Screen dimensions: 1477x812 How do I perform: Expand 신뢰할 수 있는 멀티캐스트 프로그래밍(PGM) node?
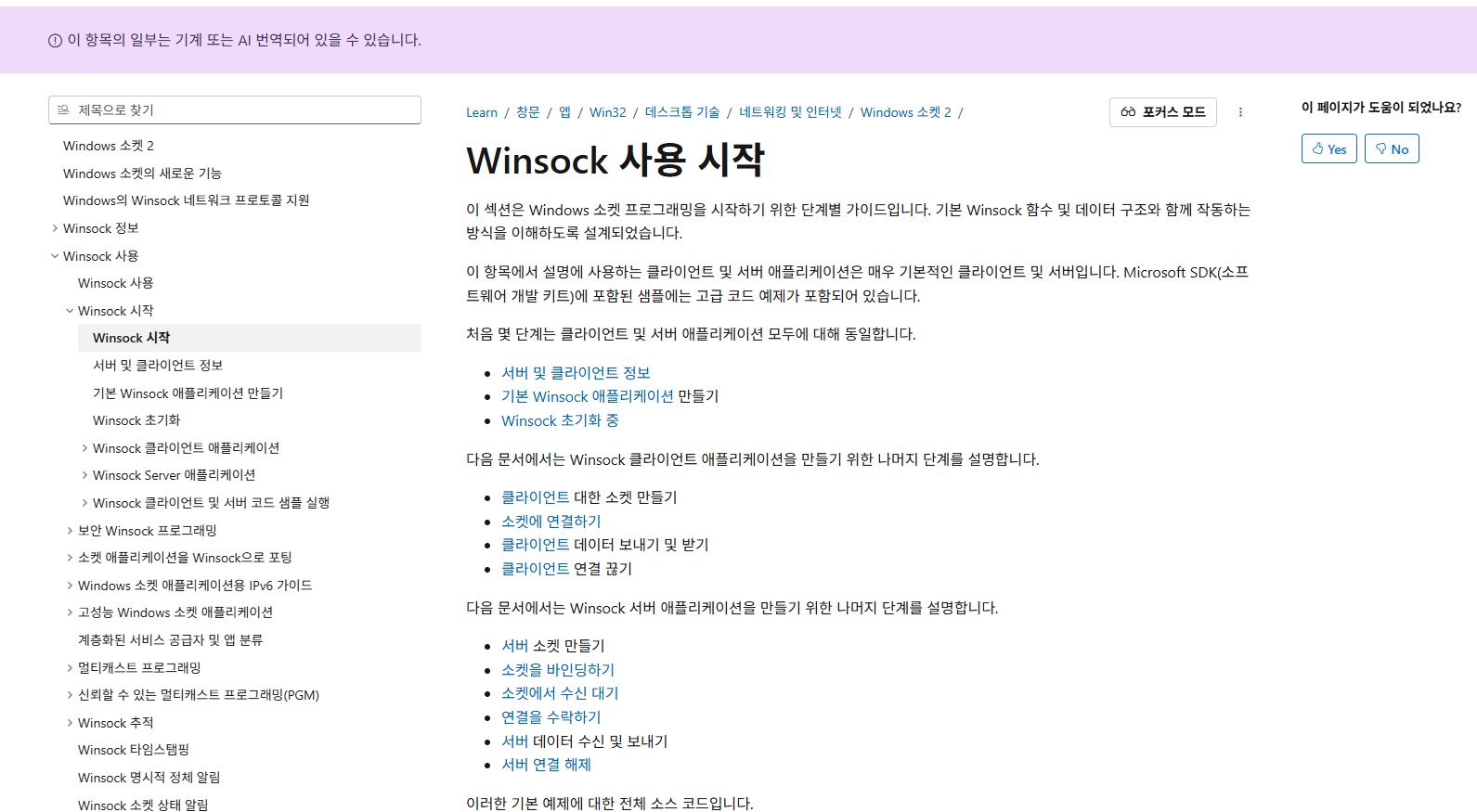pyautogui.click(x=70, y=695)
